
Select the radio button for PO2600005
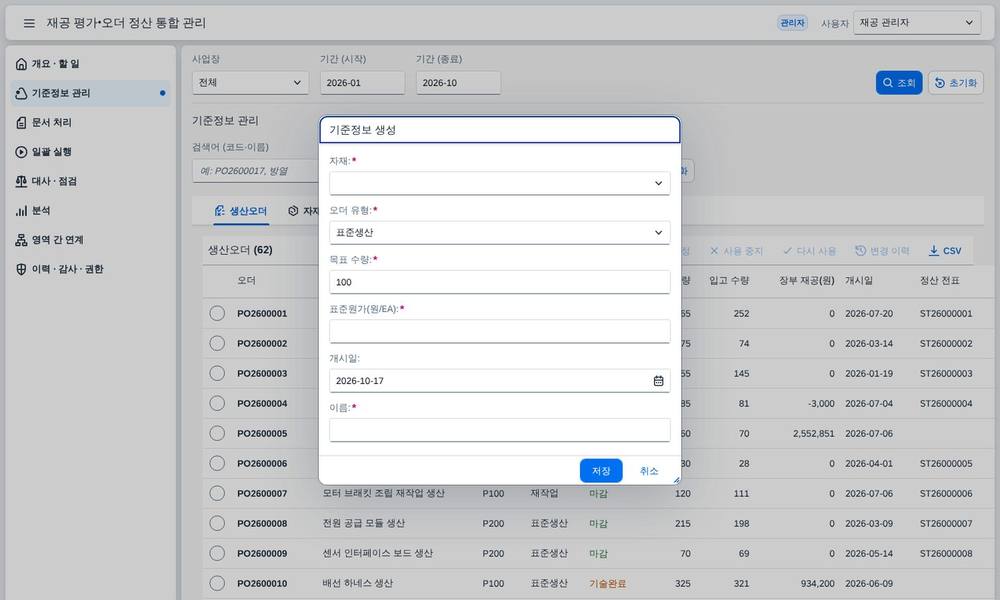coord(217,433)
